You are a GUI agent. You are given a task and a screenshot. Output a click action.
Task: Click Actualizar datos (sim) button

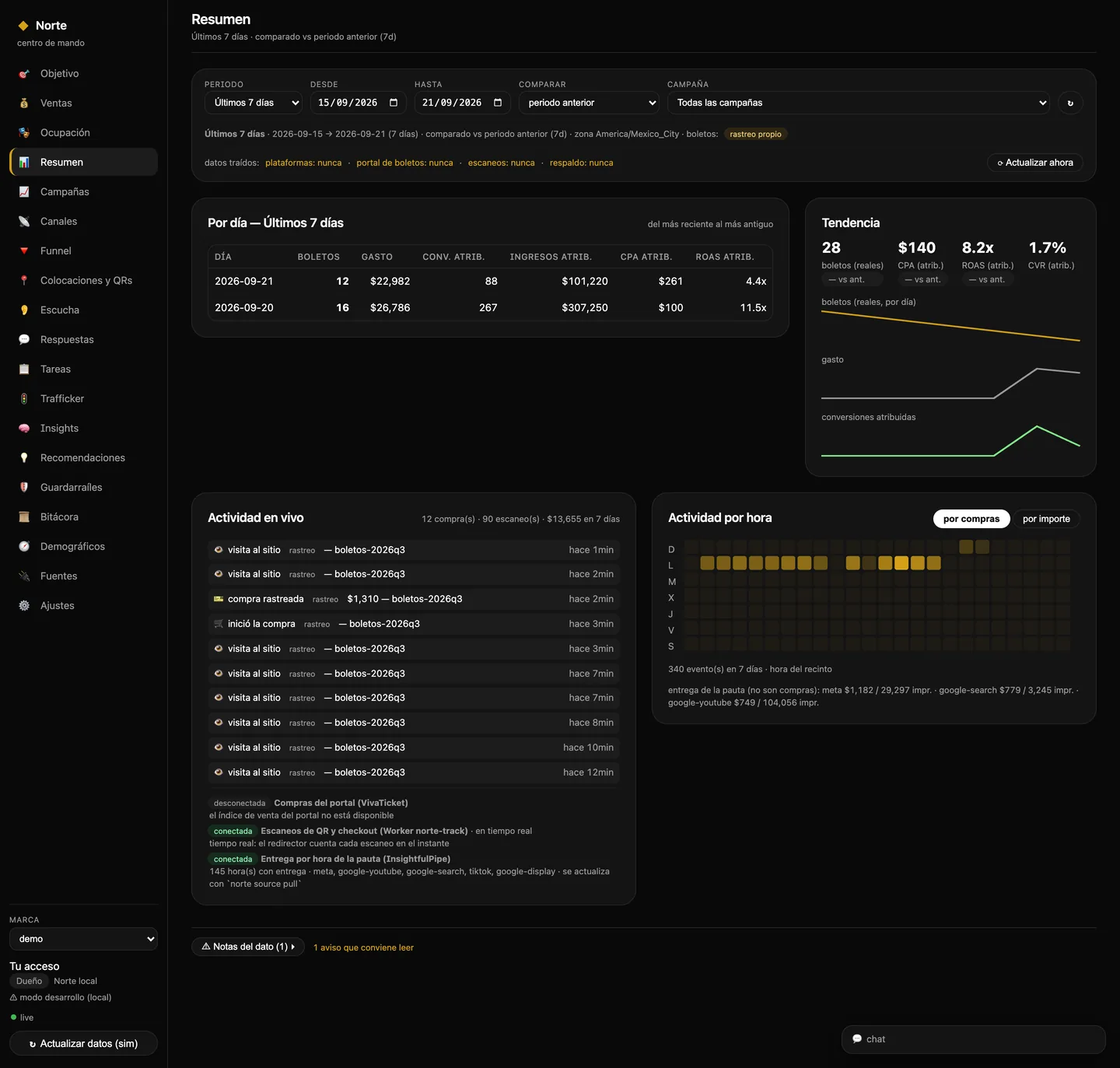click(83, 1044)
